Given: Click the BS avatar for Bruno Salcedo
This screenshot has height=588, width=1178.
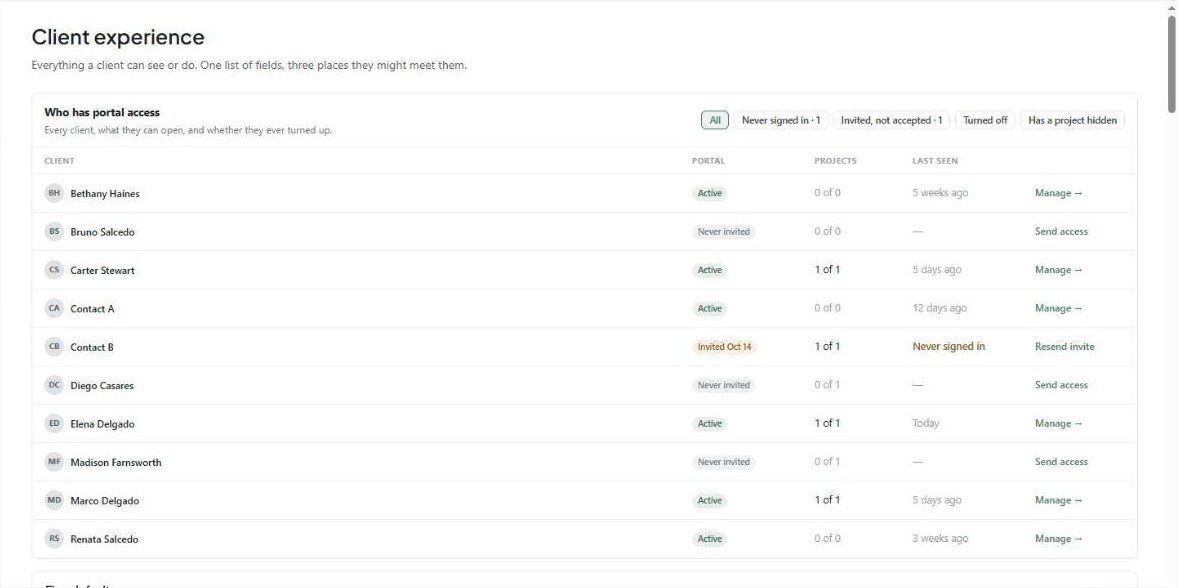Looking at the screenshot, I should click(54, 231).
